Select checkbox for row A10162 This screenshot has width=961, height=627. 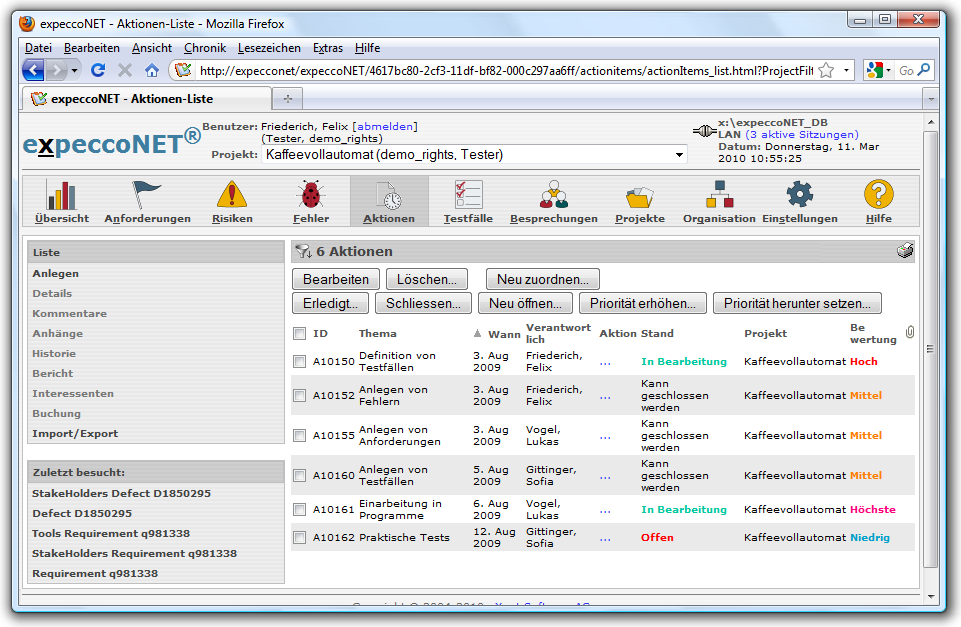coord(300,537)
